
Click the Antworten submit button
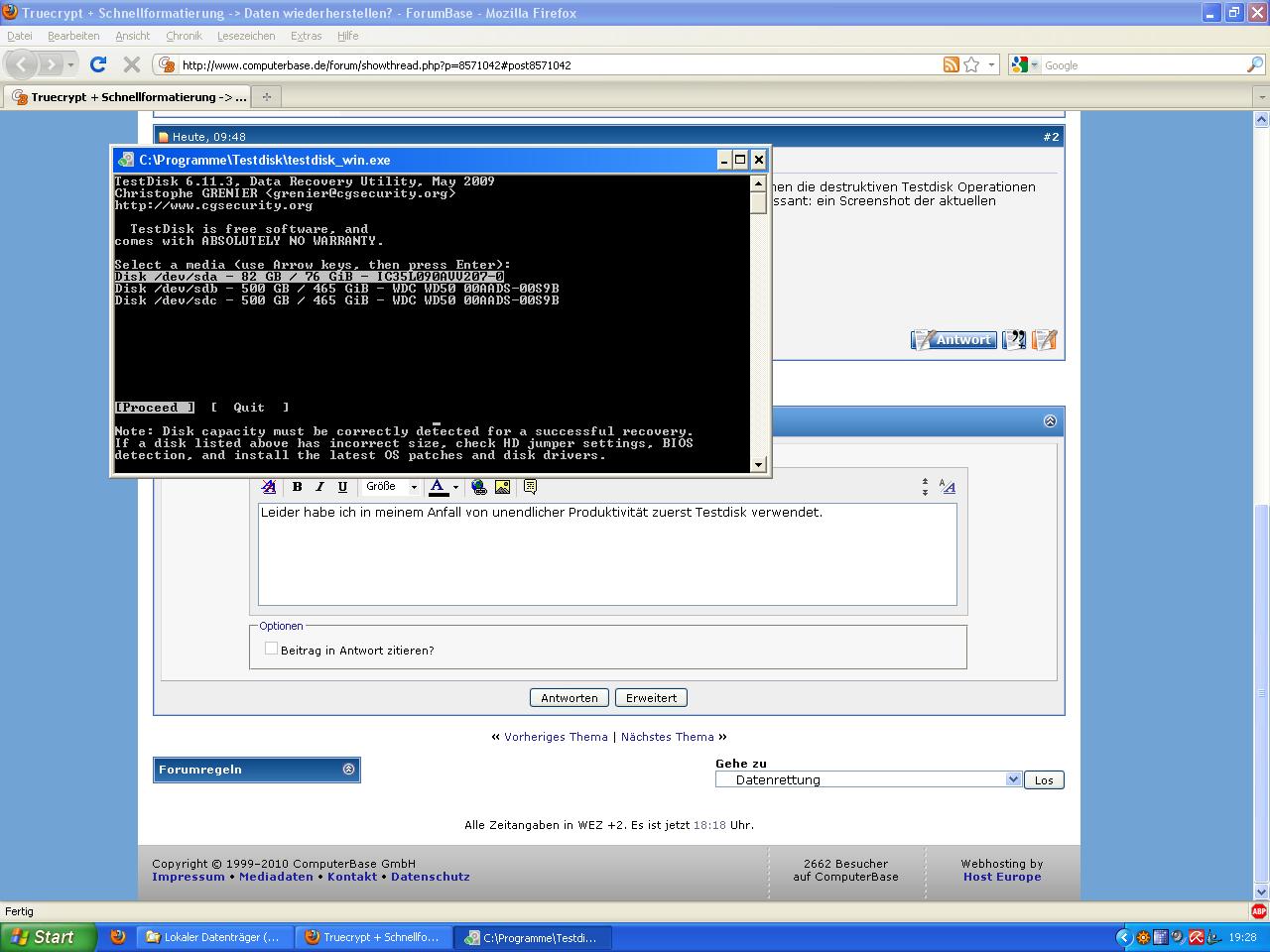(570, 697)
